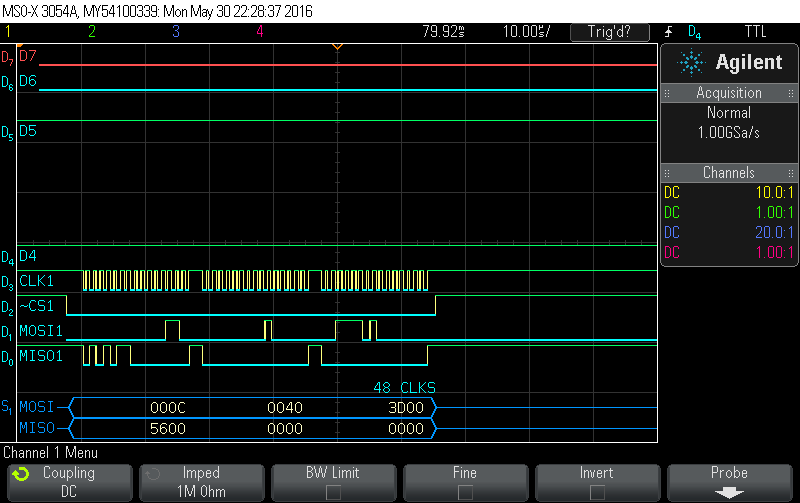Open the Probe submenu arrow

point(730,492)
